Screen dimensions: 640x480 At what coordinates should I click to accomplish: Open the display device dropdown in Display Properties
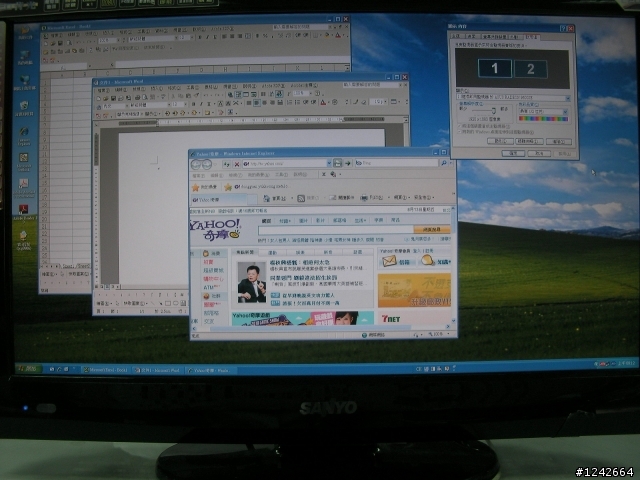pos(568,98)
